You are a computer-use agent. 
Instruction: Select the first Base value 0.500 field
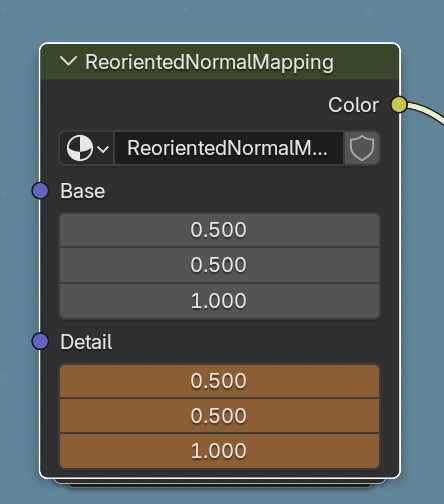coord(219,230)
